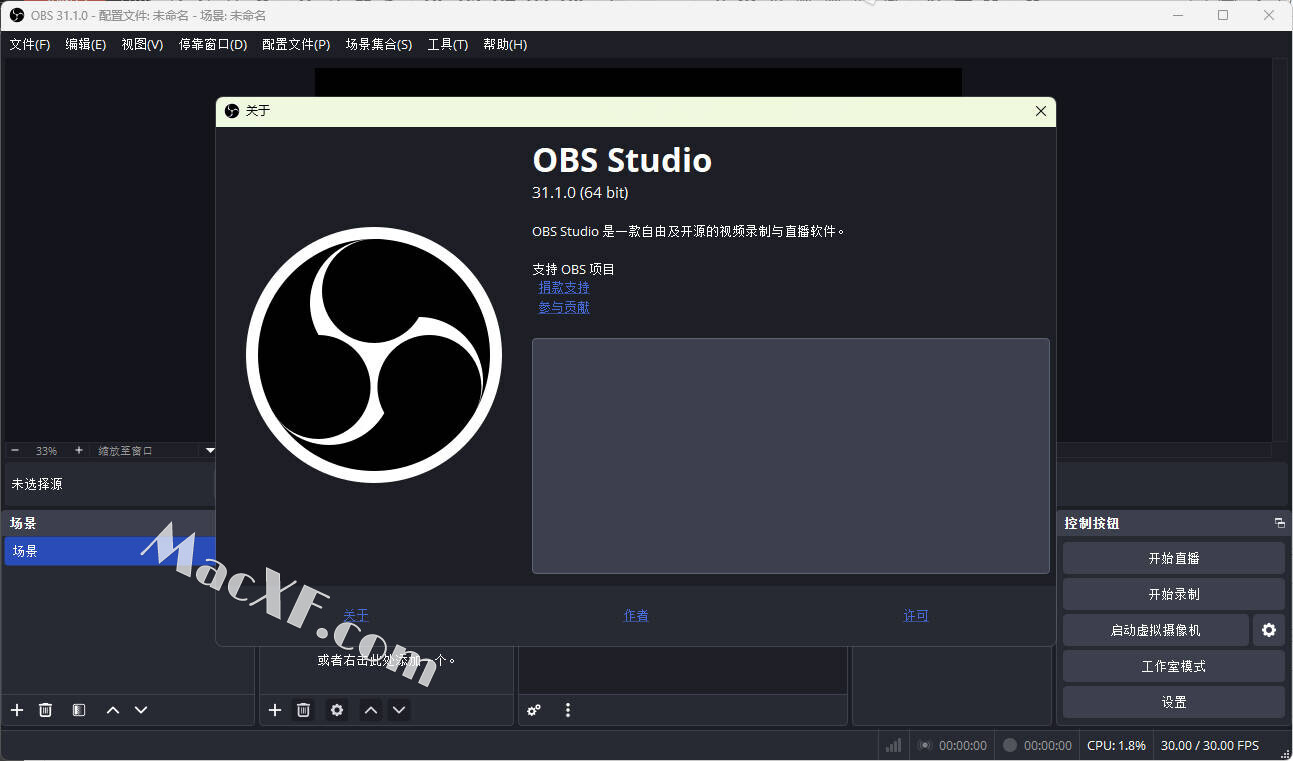Open the 帮助(H) menu

505,45
